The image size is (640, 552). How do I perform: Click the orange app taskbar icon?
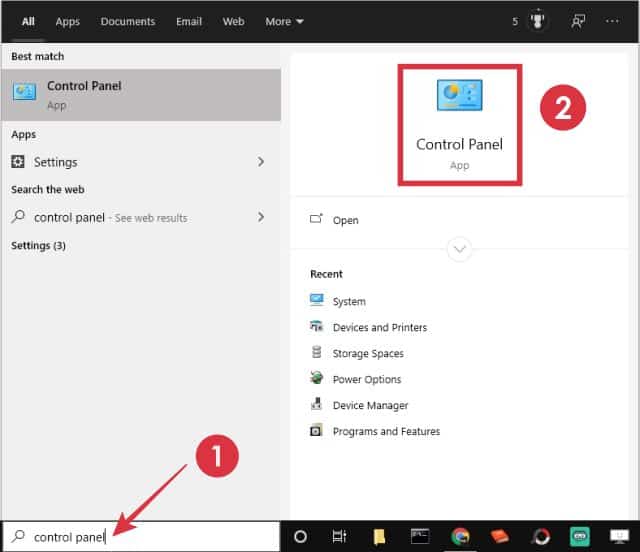500,536
